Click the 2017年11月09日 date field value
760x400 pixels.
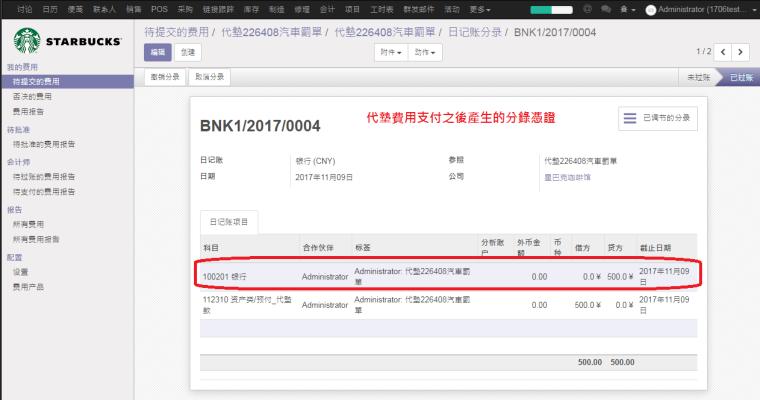click(x=324, y=177)
